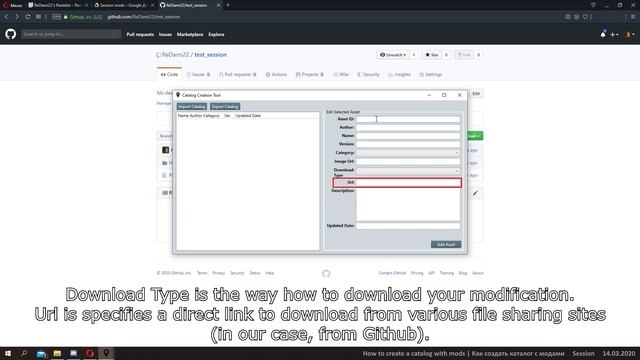Click Import Catalog button in Catalog Creation Tool
This screenshot has width=640, height=360.
[x=191, y=107]
